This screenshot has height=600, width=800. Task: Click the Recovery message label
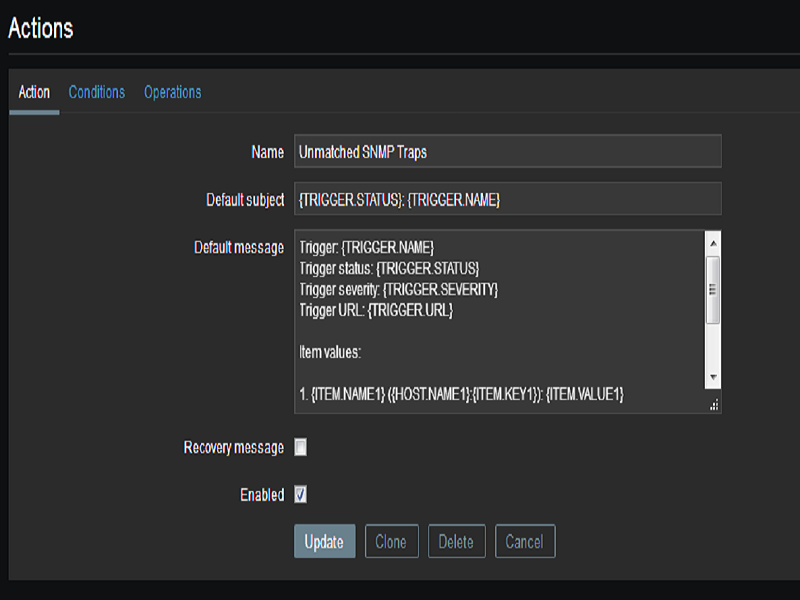click(x=234, y=447)
